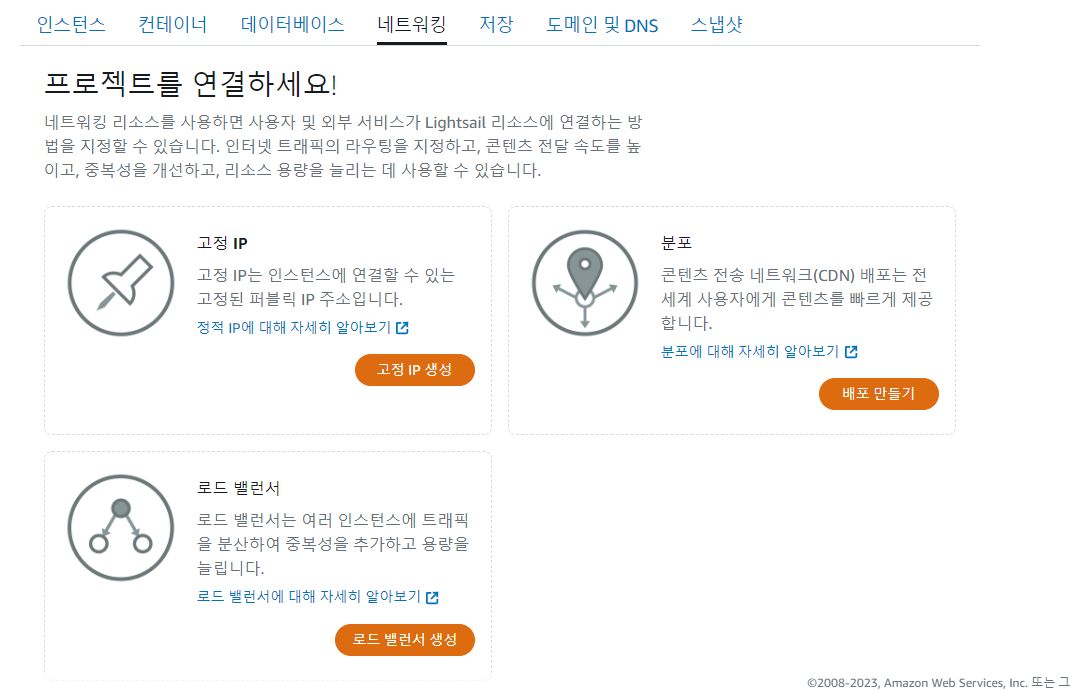Open 분포에 대해 자세히 알아보기 link

pyautogui.click(x=750, y=352)
